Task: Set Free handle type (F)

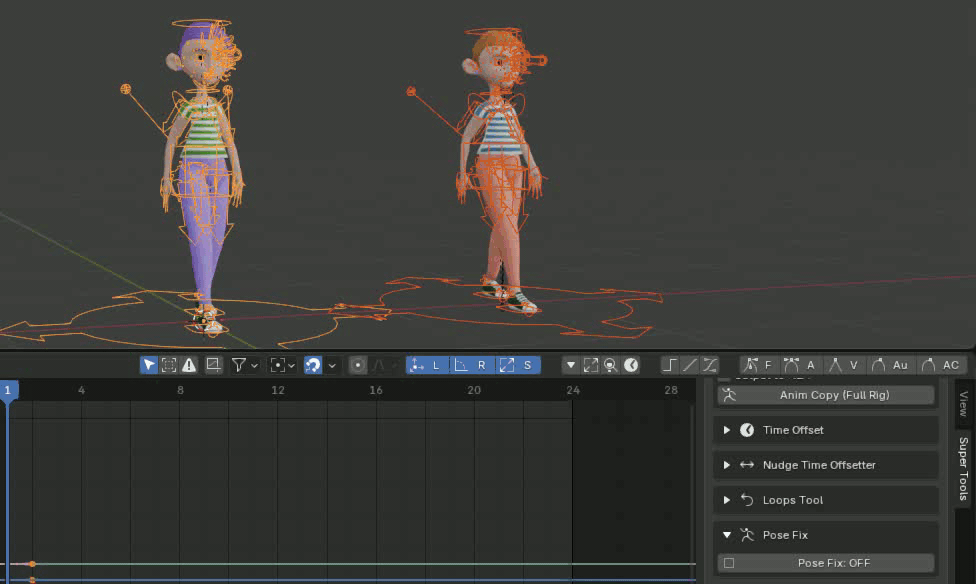Action: point(759,365)
